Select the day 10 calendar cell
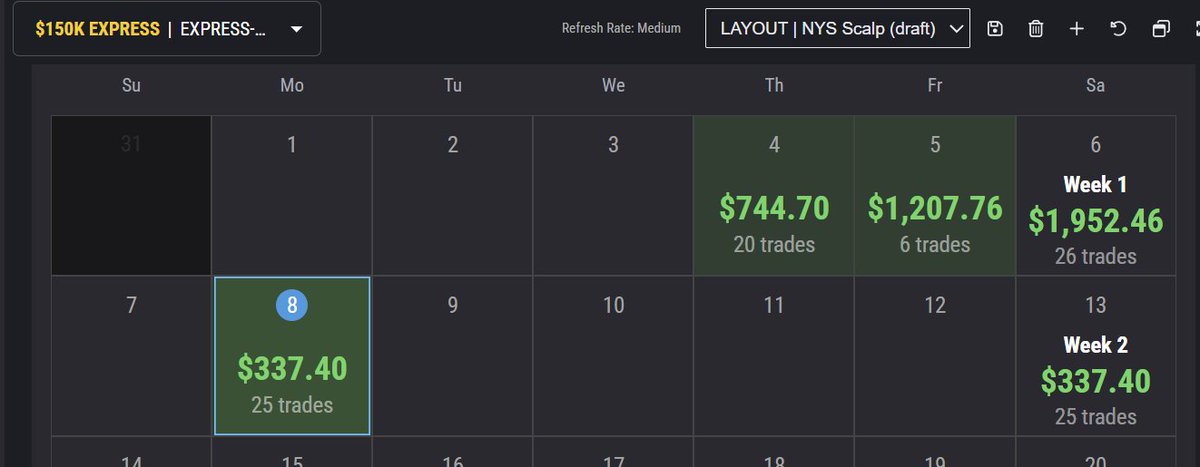This screenshot has height=467, width=1200. tap(613, 356)
